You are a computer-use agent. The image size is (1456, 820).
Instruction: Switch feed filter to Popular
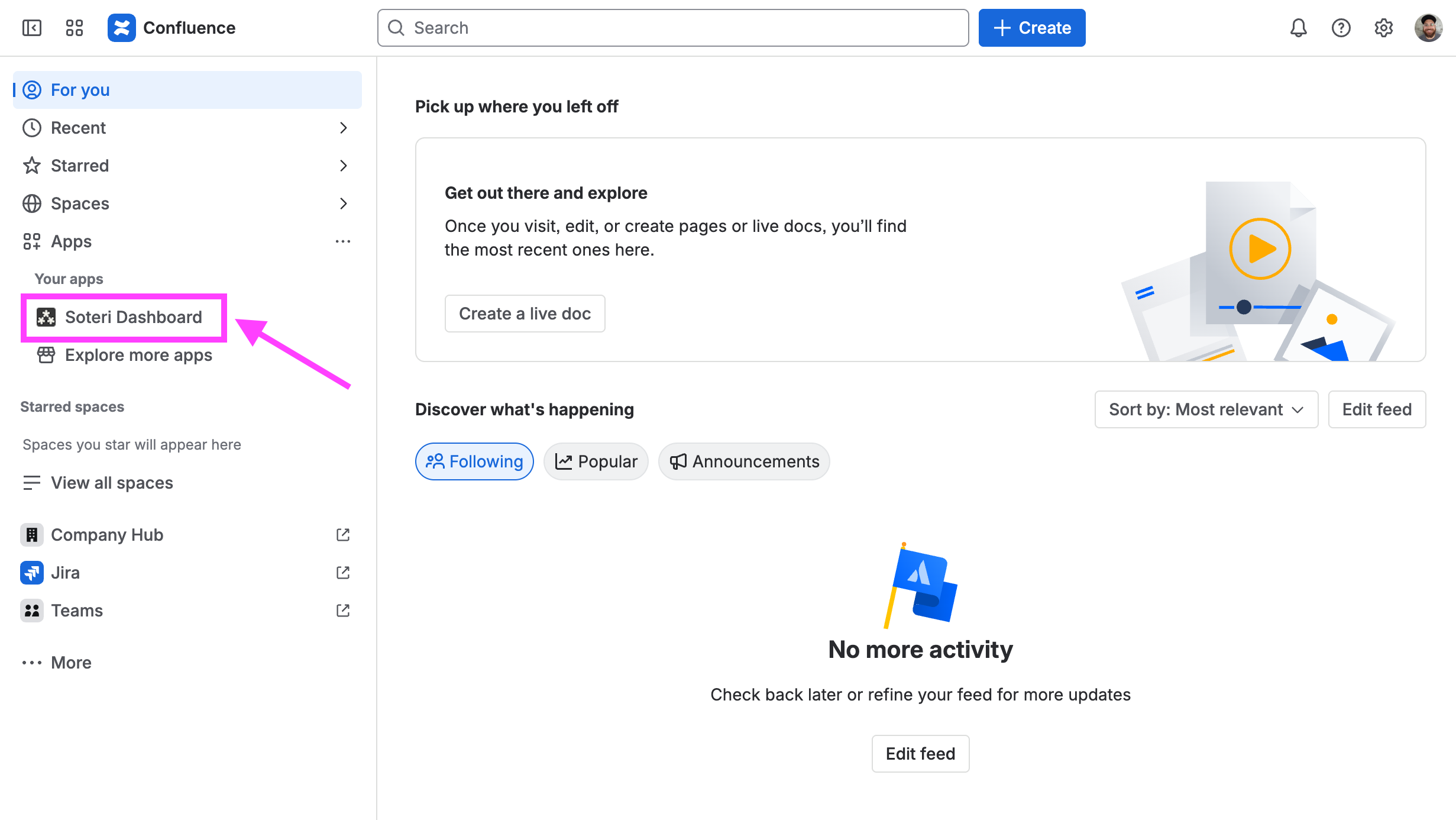(596, 461)
